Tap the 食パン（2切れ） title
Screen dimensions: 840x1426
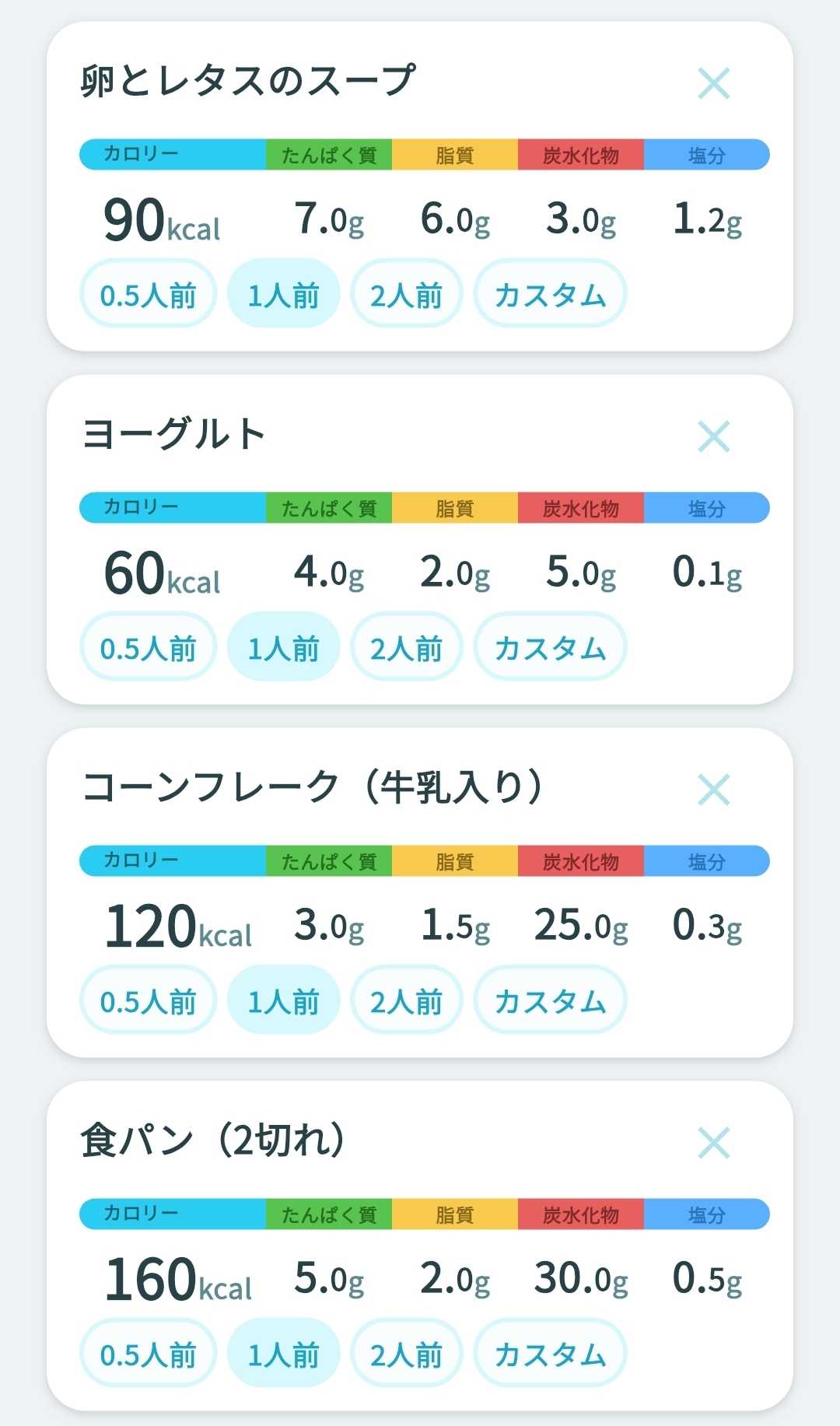[x=212, y=1140]
